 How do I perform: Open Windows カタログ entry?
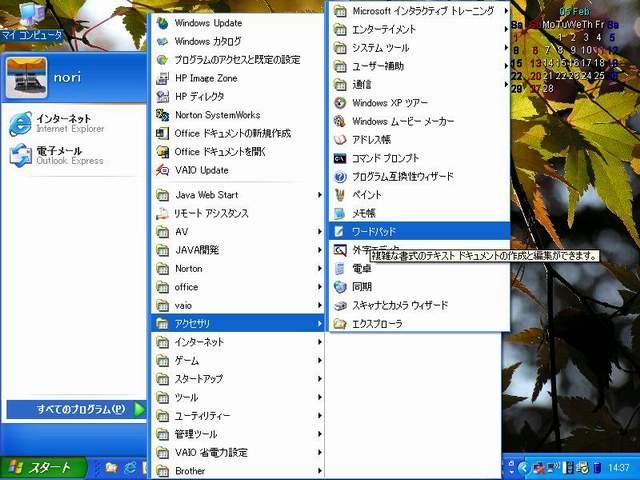point(238,41)
